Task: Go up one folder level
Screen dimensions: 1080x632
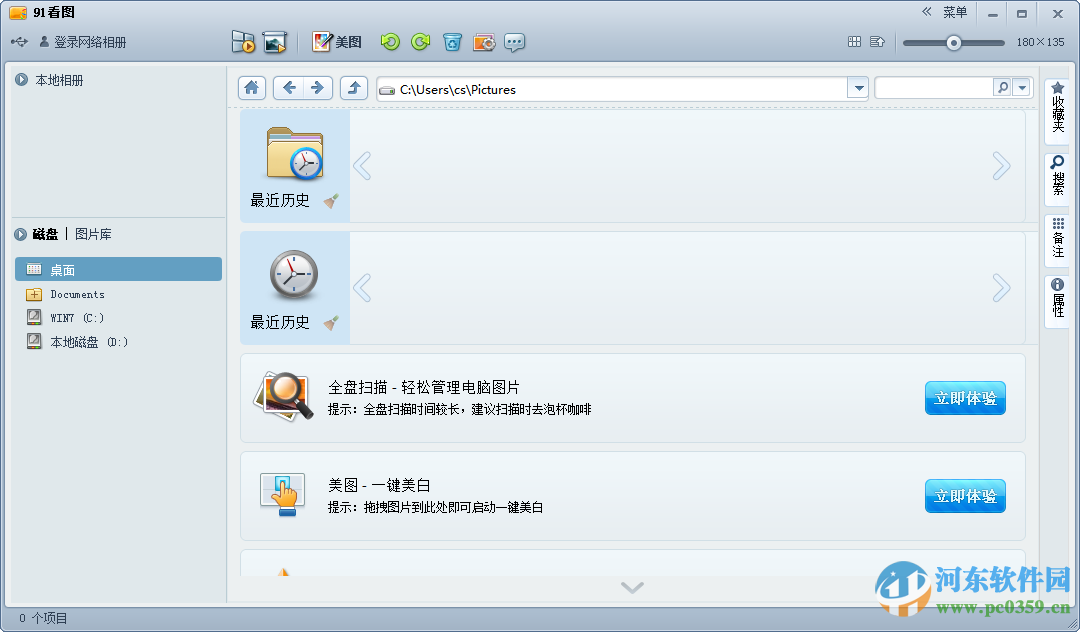Action: tap(354, 88)
